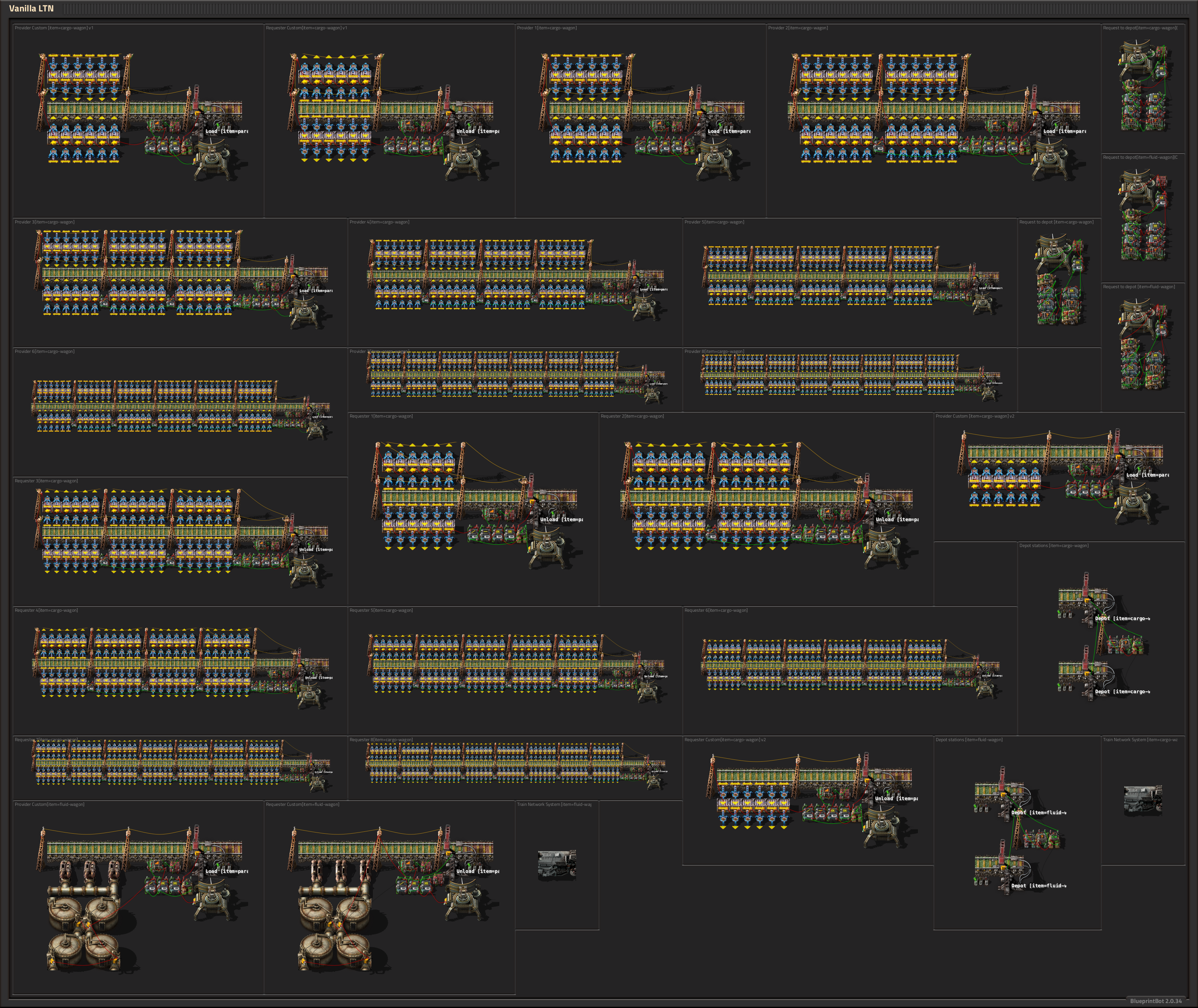This screenshot has height=1008, width=1198.
Task: Click the Unload station text in Requester 3
Action: pos(316,550)
